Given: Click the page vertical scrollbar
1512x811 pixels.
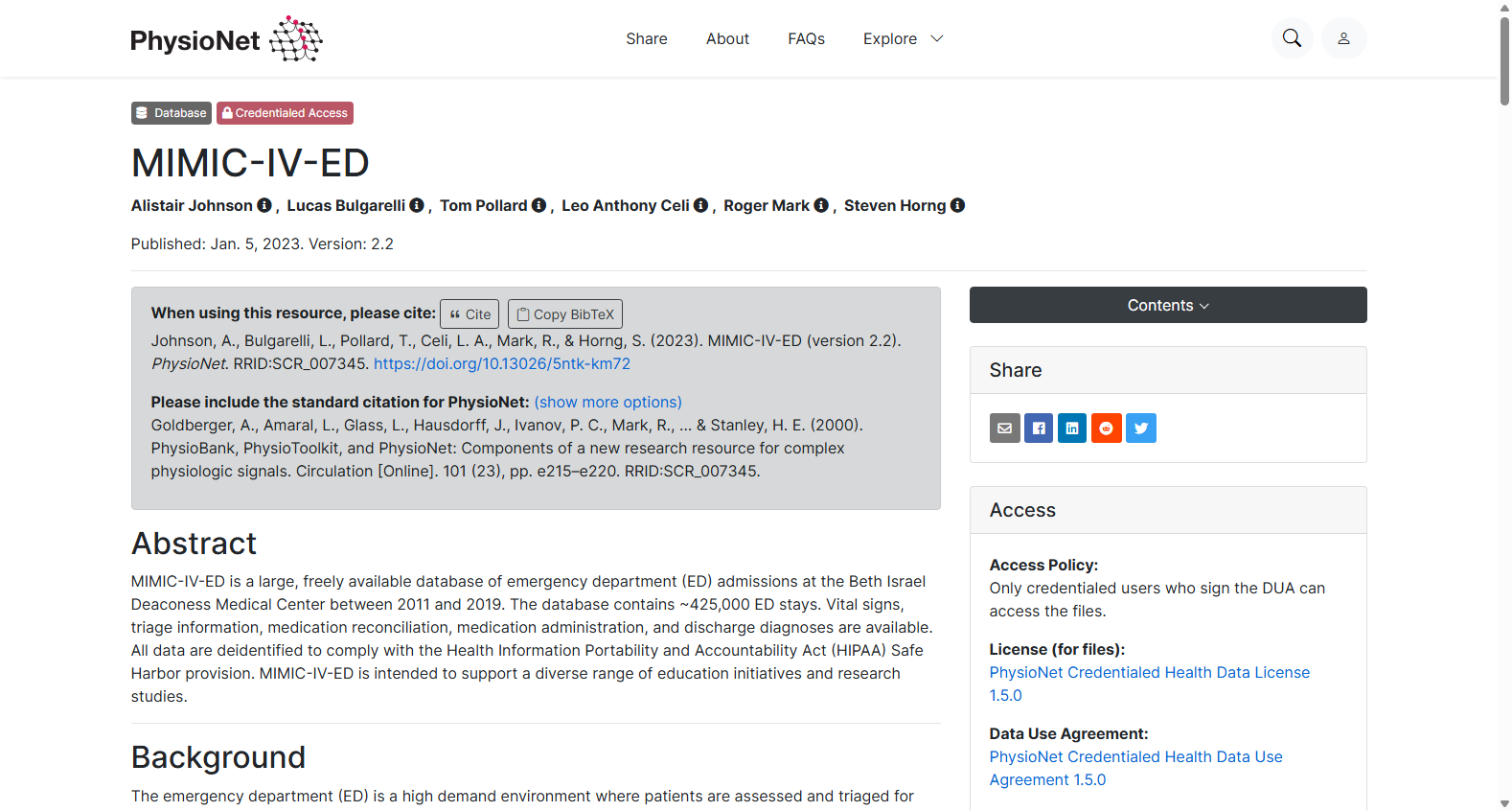Looking at the screenshot, I should (1504, 405).
